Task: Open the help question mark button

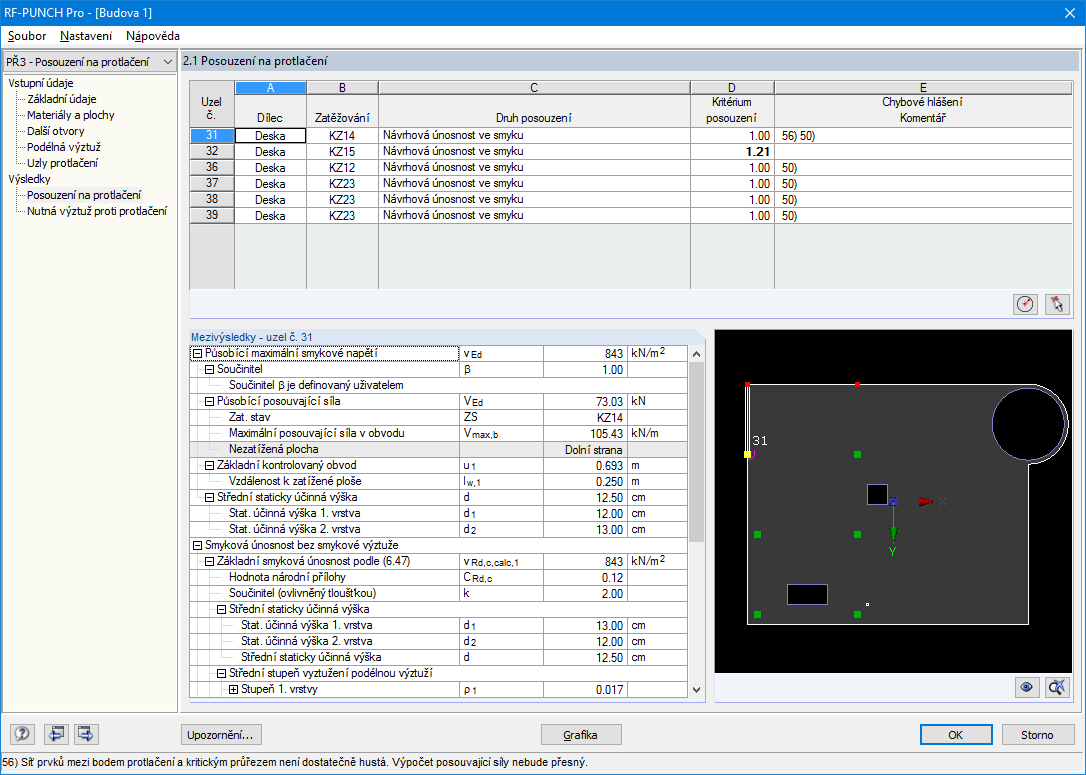Action: [x=22, y=734]
